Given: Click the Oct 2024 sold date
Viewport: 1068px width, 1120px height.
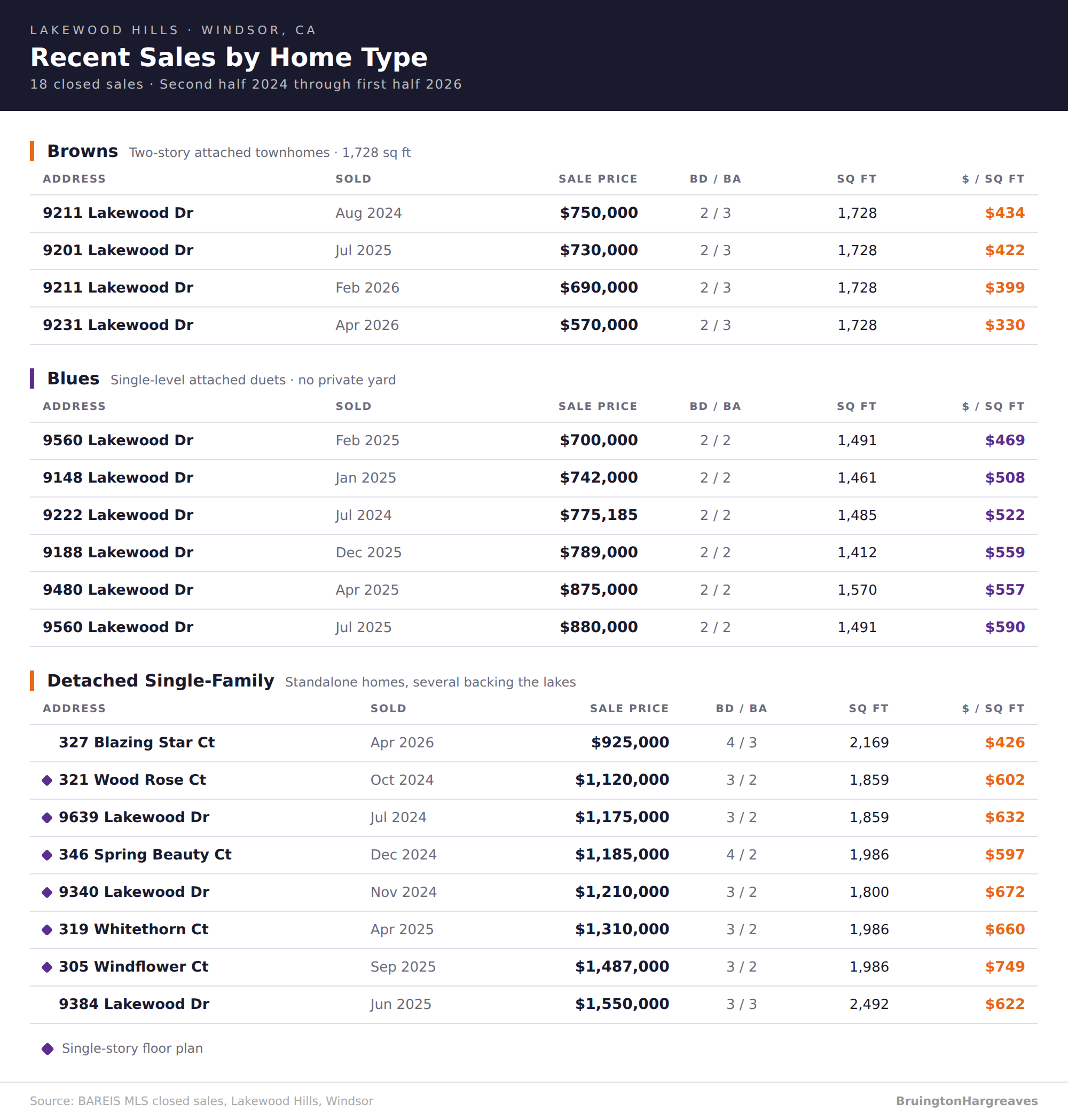Looking at the screenshot, I should click(x=402, y=780).
